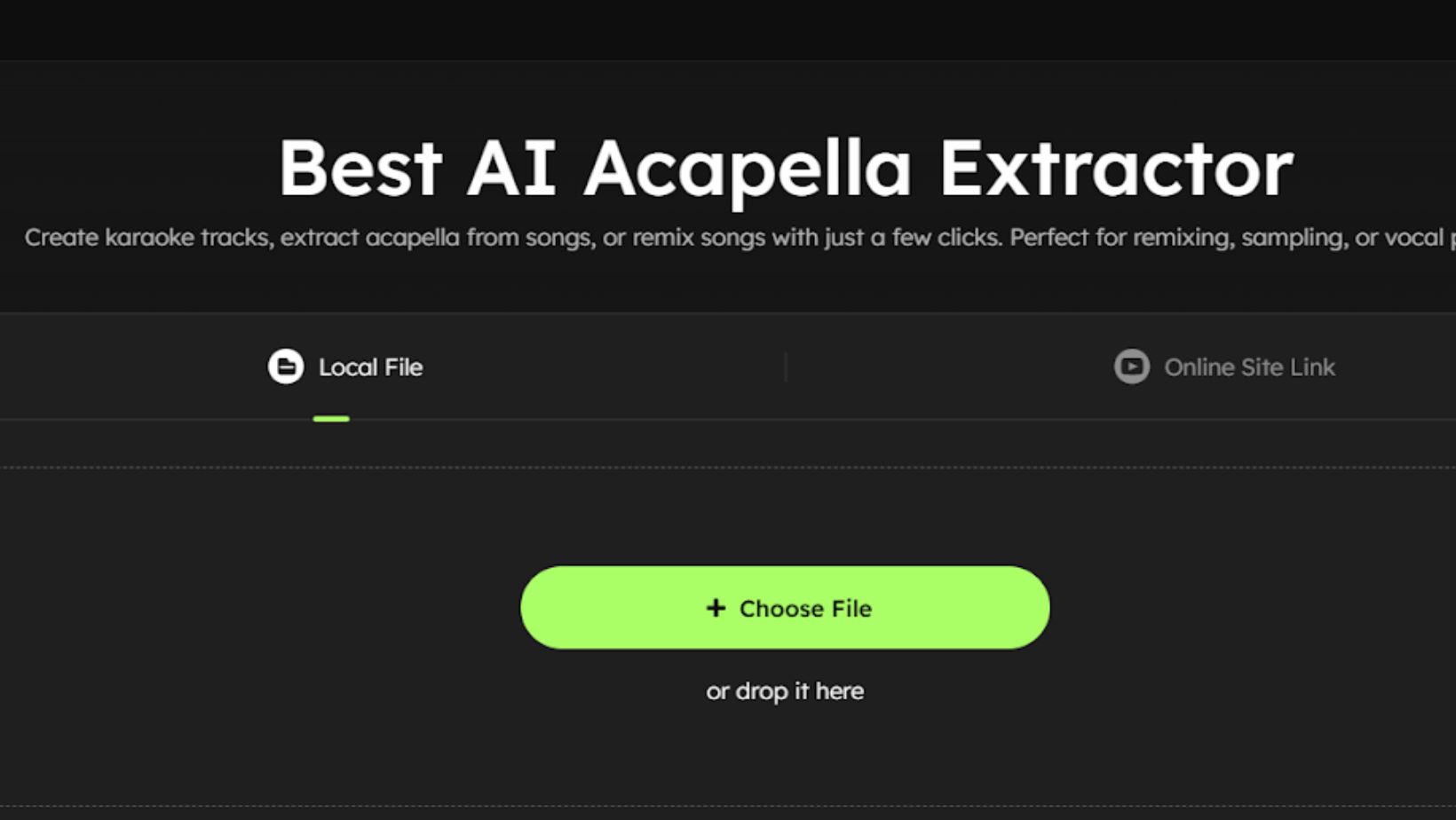Image resolution: width=1456 pixels, height=820 pixels.
Task: Click the "Create karaoke tracks" description text
Action: coord(147,238)
